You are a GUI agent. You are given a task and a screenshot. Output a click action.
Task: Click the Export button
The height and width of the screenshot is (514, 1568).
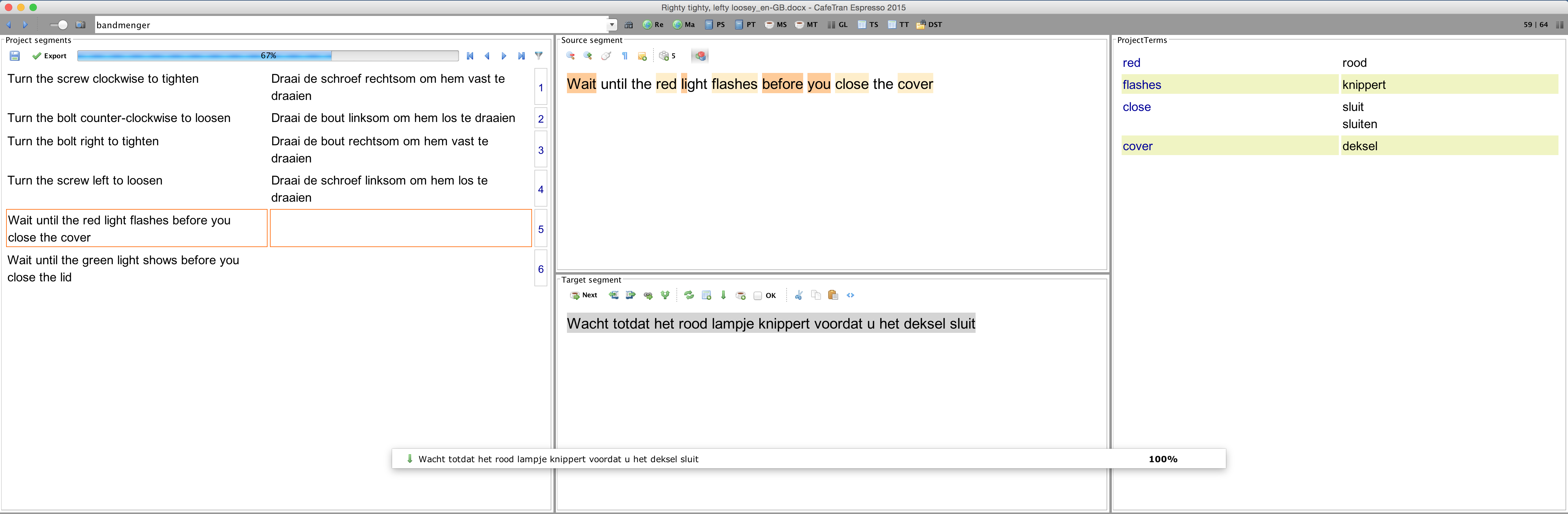[x=49, y=56]
